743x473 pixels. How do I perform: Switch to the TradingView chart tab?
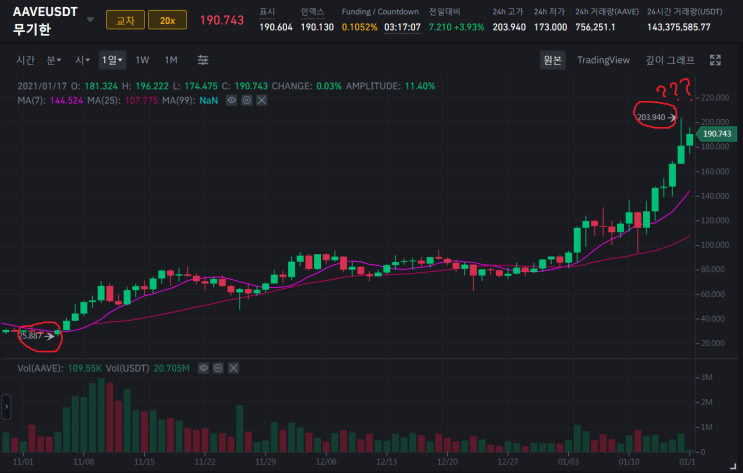point(603,60)
